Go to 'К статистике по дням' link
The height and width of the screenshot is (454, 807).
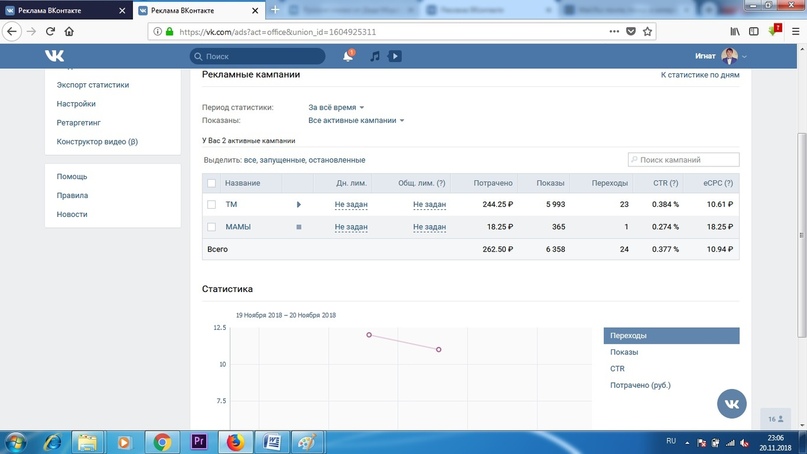[700, 75]
